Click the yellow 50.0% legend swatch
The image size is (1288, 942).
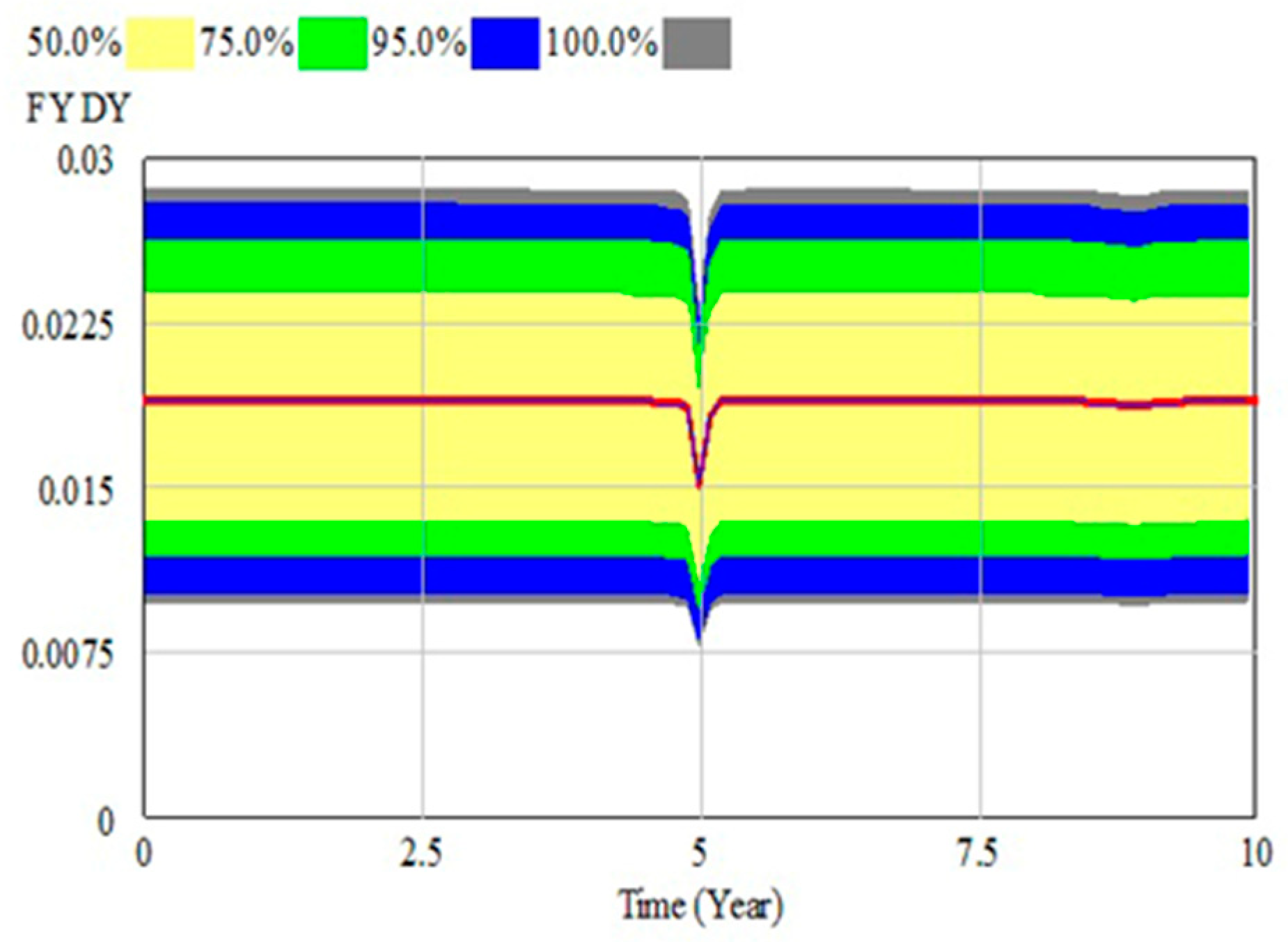tap(159, 44)
